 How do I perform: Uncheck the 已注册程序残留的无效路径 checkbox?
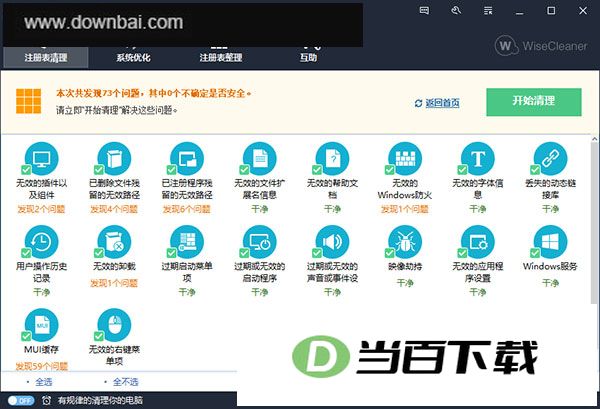tap(171, 169)
